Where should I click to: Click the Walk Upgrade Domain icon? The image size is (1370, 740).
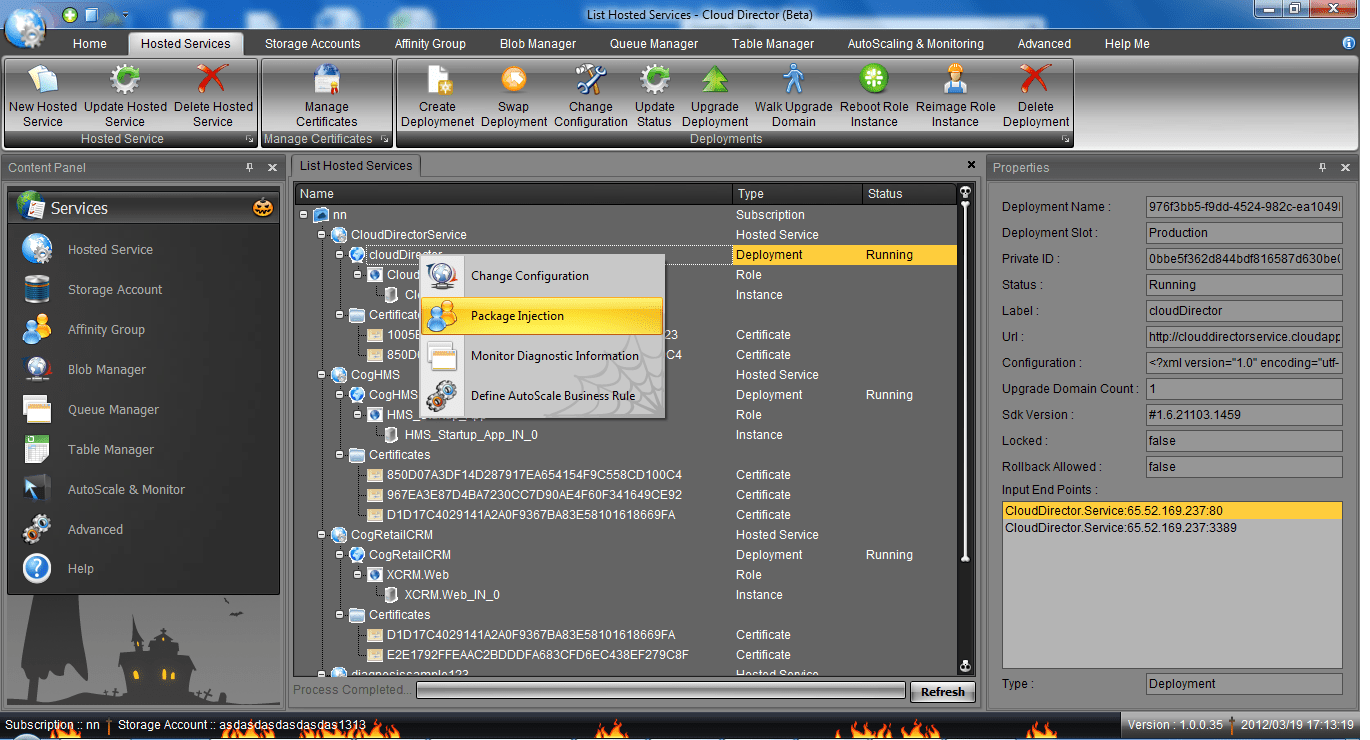(794, 80)
